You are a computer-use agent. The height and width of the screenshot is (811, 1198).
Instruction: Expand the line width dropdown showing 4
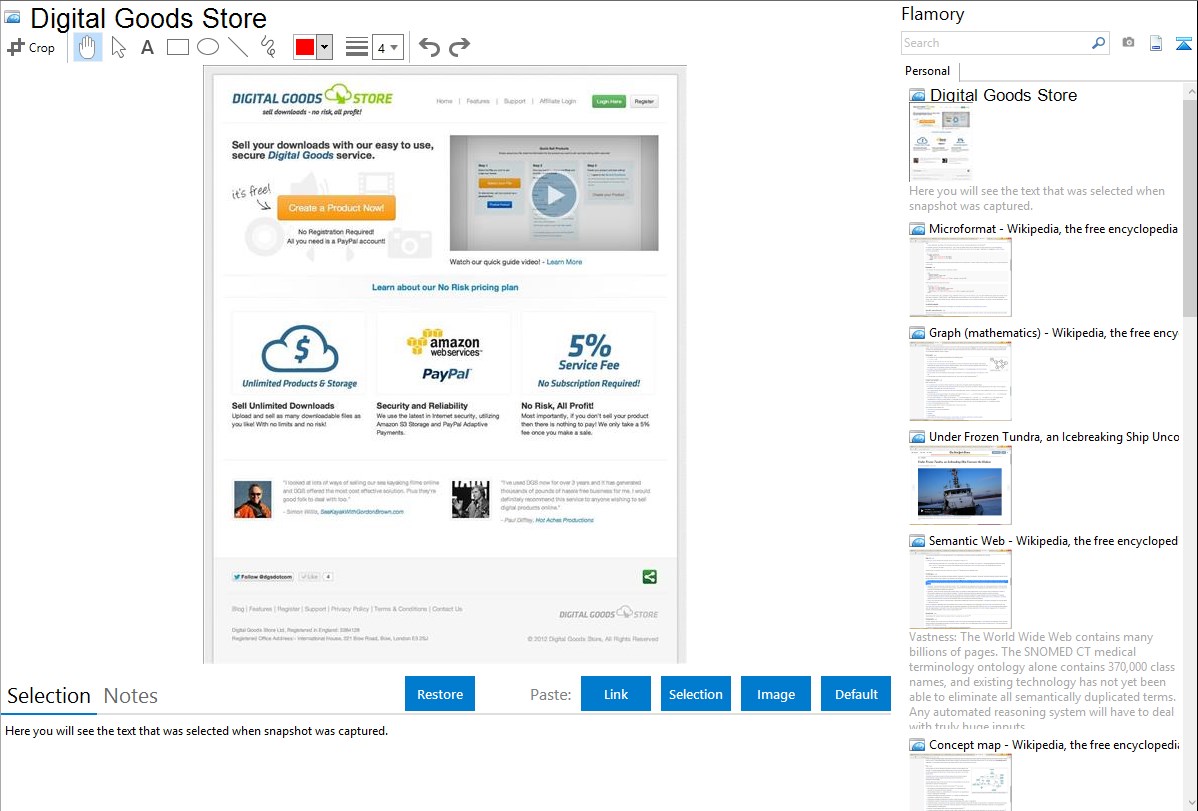point(388,47)
